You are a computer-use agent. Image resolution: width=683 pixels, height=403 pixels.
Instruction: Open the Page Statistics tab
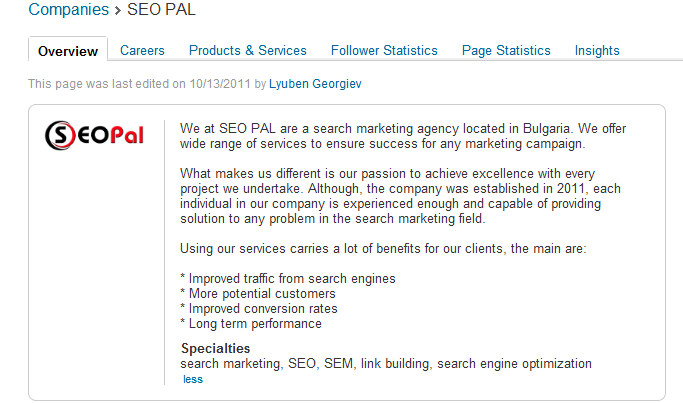(506, 51)
